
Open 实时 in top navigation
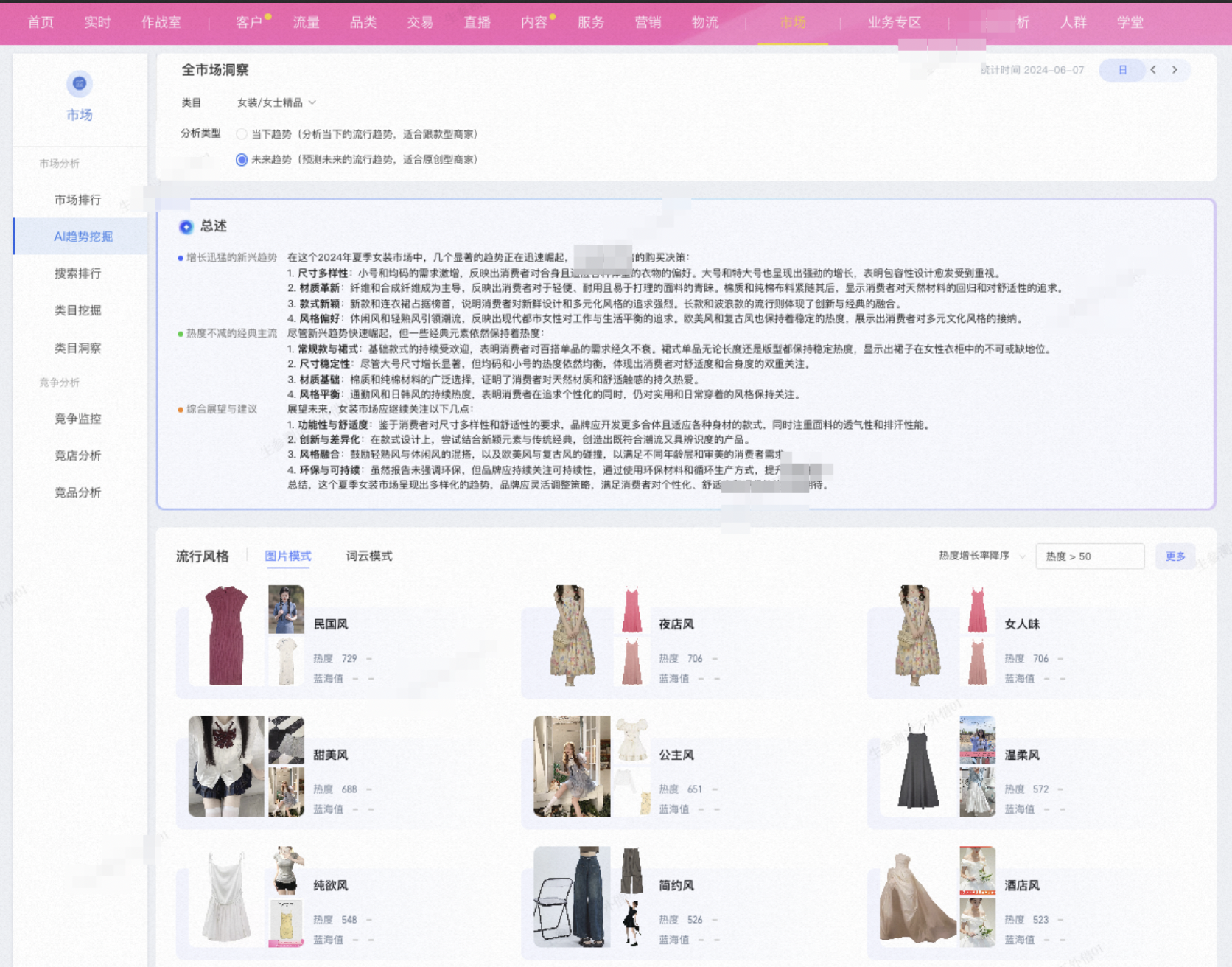(x=97, y=22)
